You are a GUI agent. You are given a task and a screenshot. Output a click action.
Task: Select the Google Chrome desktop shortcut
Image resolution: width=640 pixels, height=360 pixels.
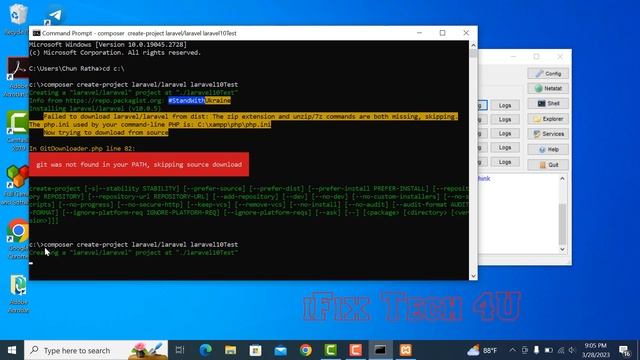coord(17,238)
